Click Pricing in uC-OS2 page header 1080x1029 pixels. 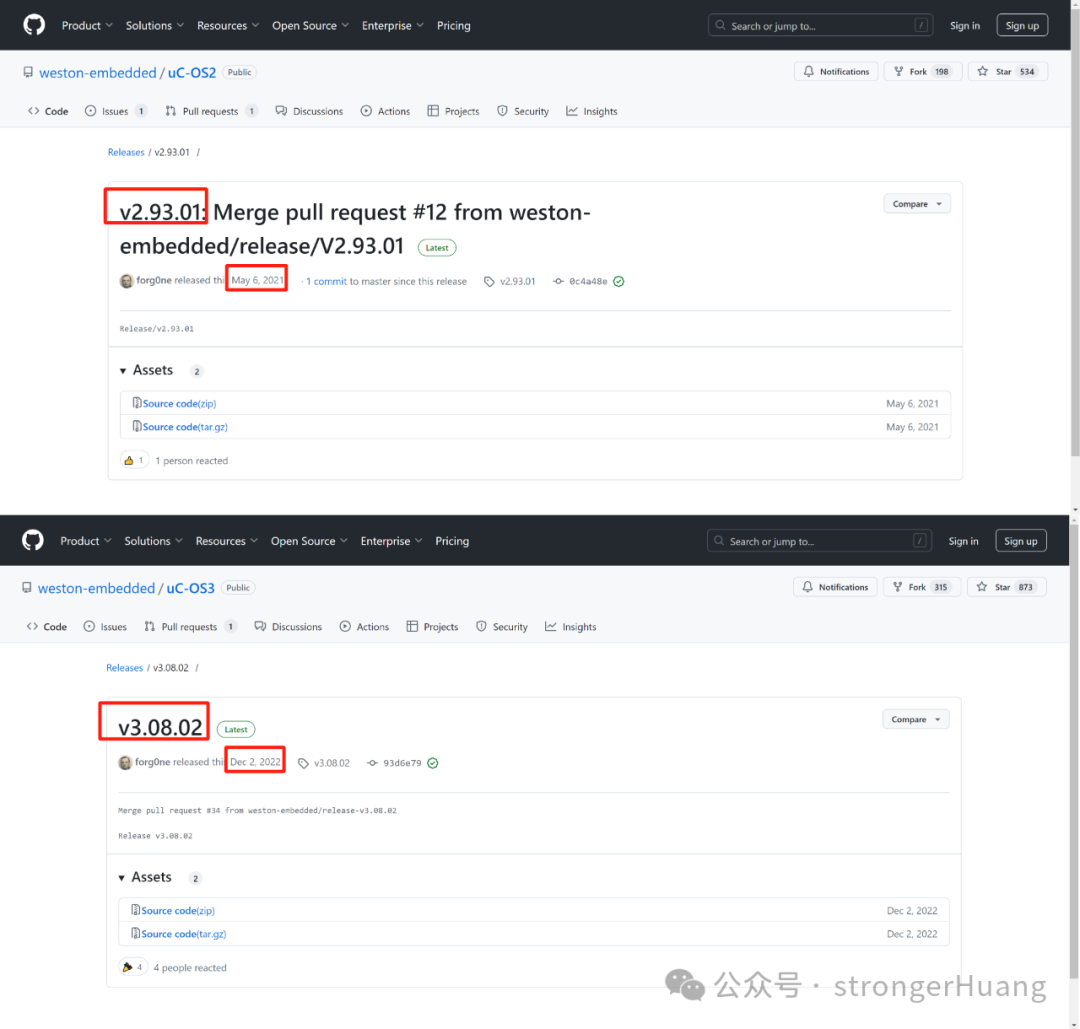pos(453,25)
